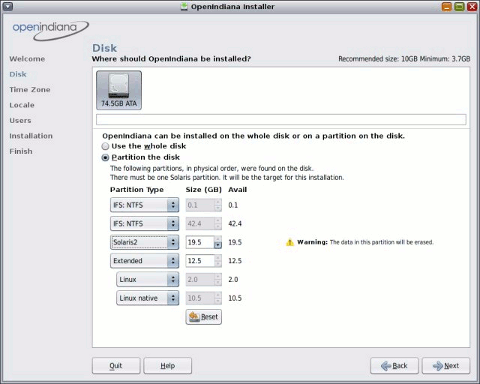Screen dimensions: 480x384
Task: Select the 74.5GB ATA disk icon
Action: [x=119, y=90]
